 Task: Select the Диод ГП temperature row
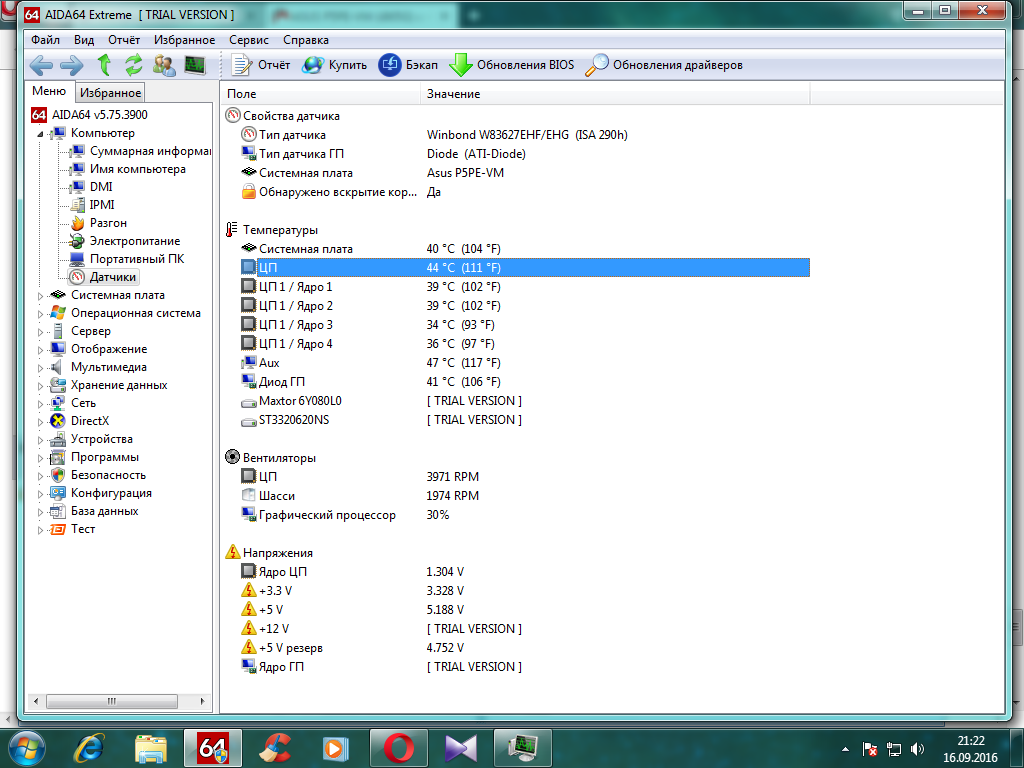click(x=525, y=381)
